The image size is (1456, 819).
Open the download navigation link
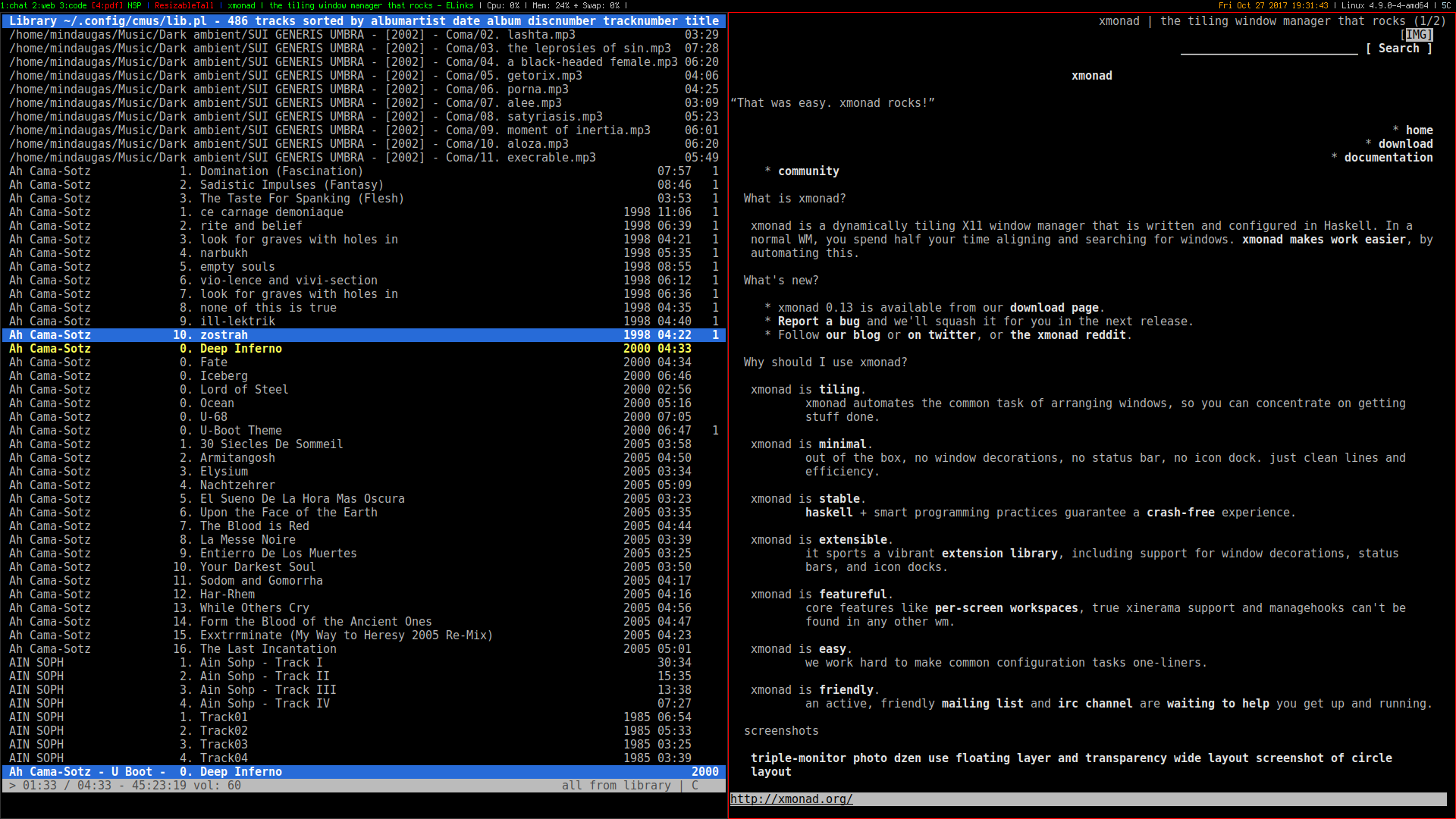click(x=1405, y=144)
